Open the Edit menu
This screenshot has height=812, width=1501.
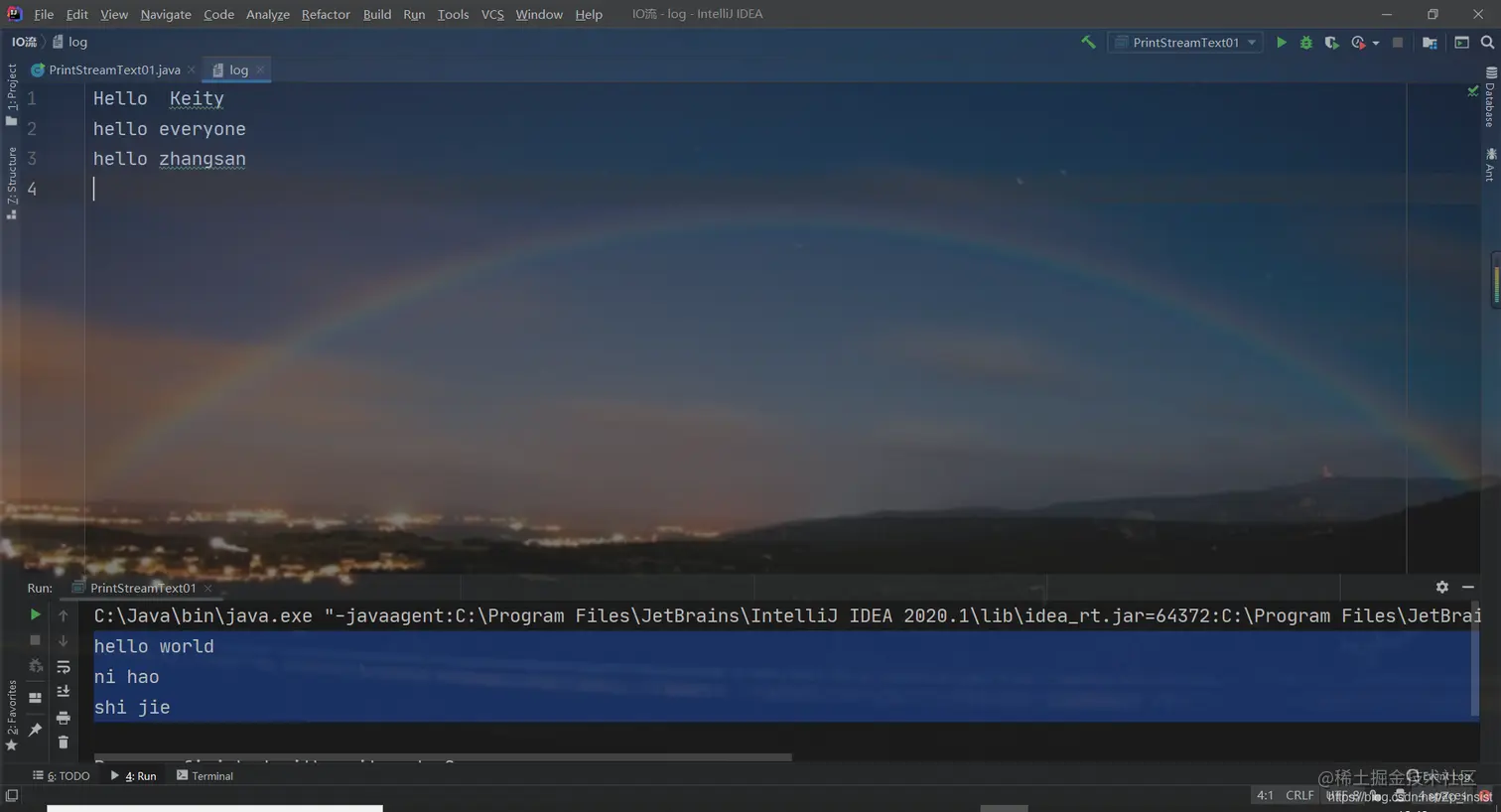76,14
